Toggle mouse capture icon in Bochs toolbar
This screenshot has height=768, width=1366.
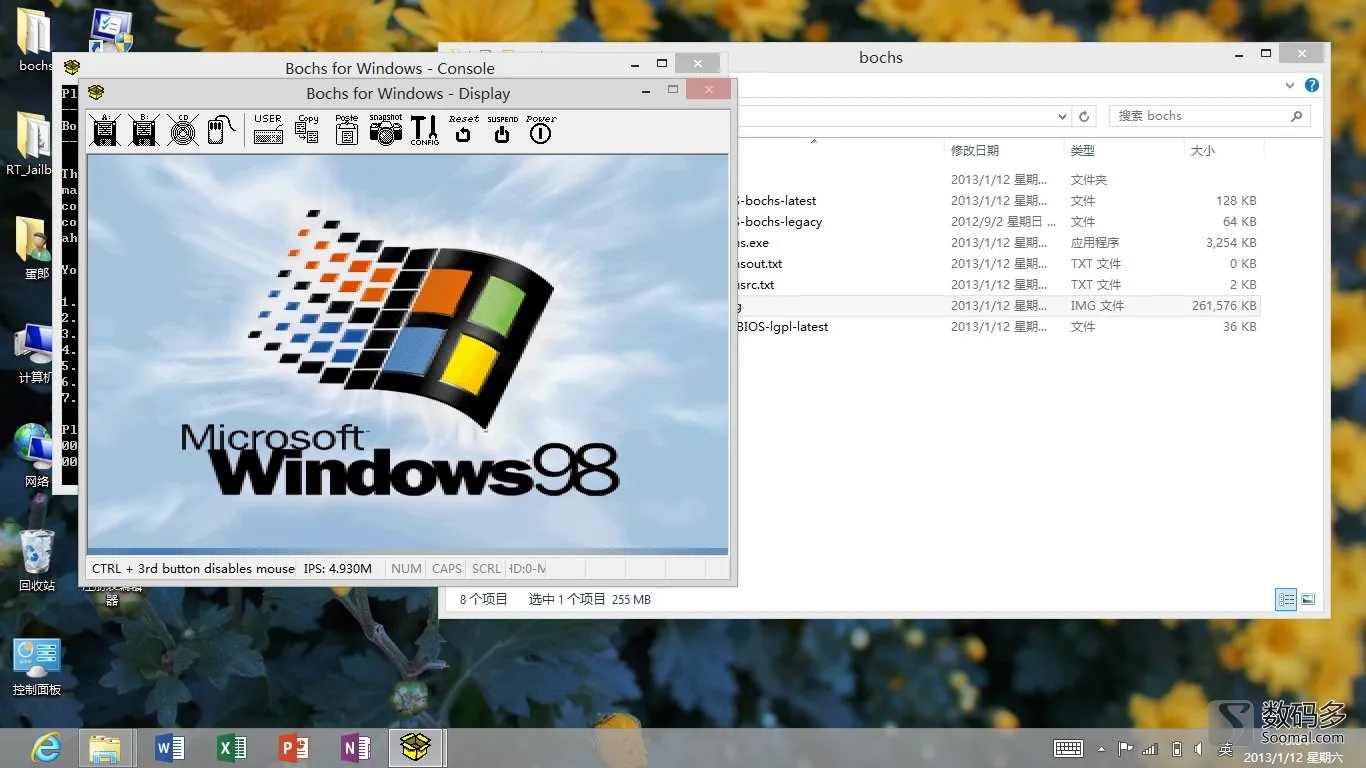pos(221,130)
